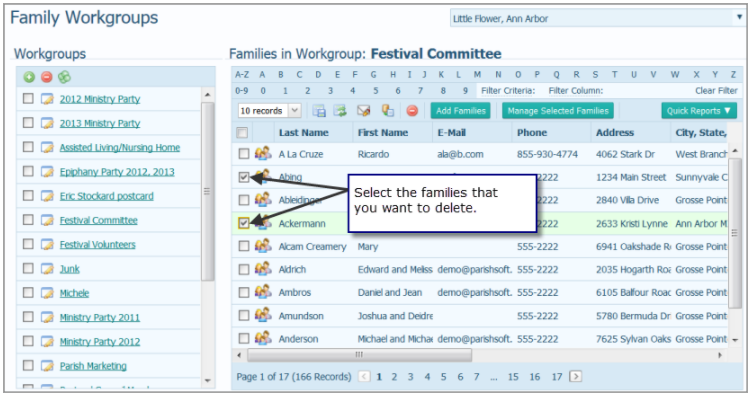Image resolution: width=749 pixels, height=394 pixels.
Task: Click the red delete workgroup icon
Action: tap(46, 76)
